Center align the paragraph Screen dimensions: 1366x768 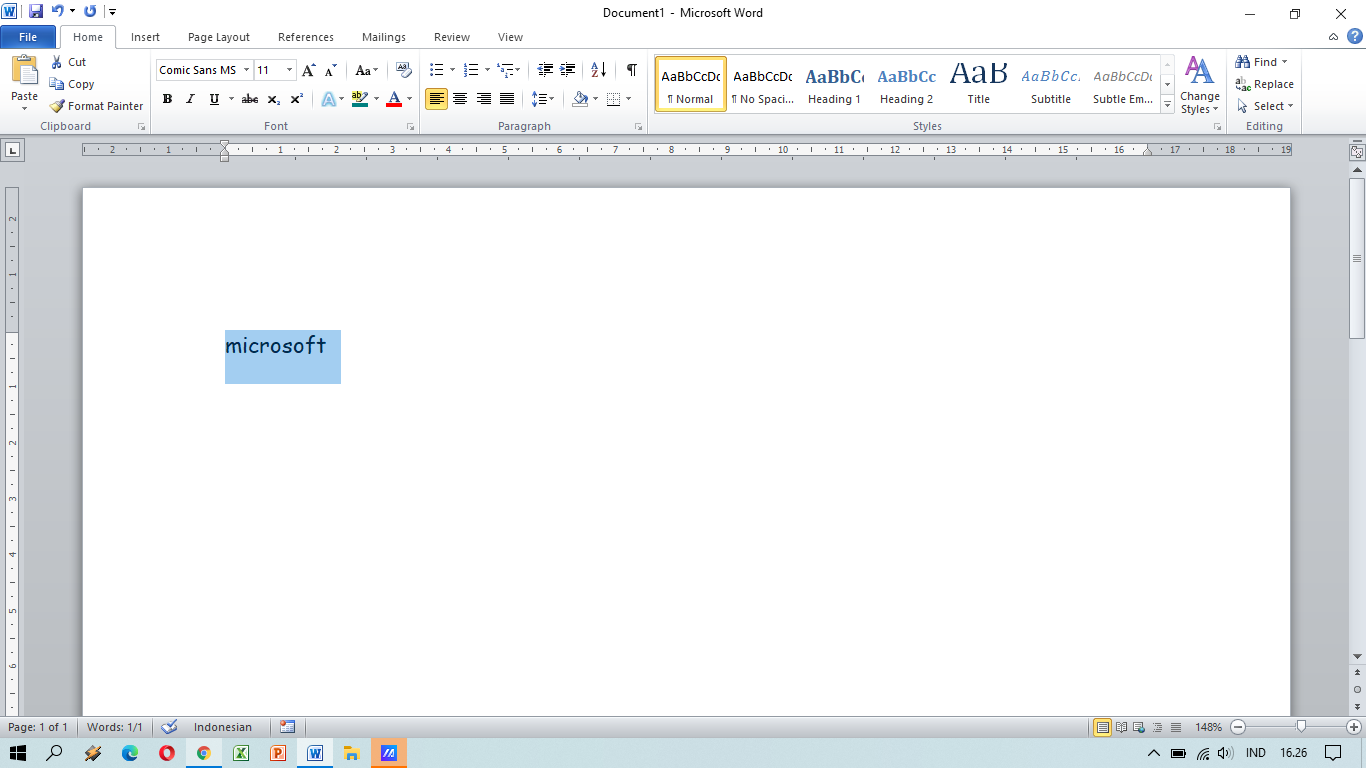point(460,99)
